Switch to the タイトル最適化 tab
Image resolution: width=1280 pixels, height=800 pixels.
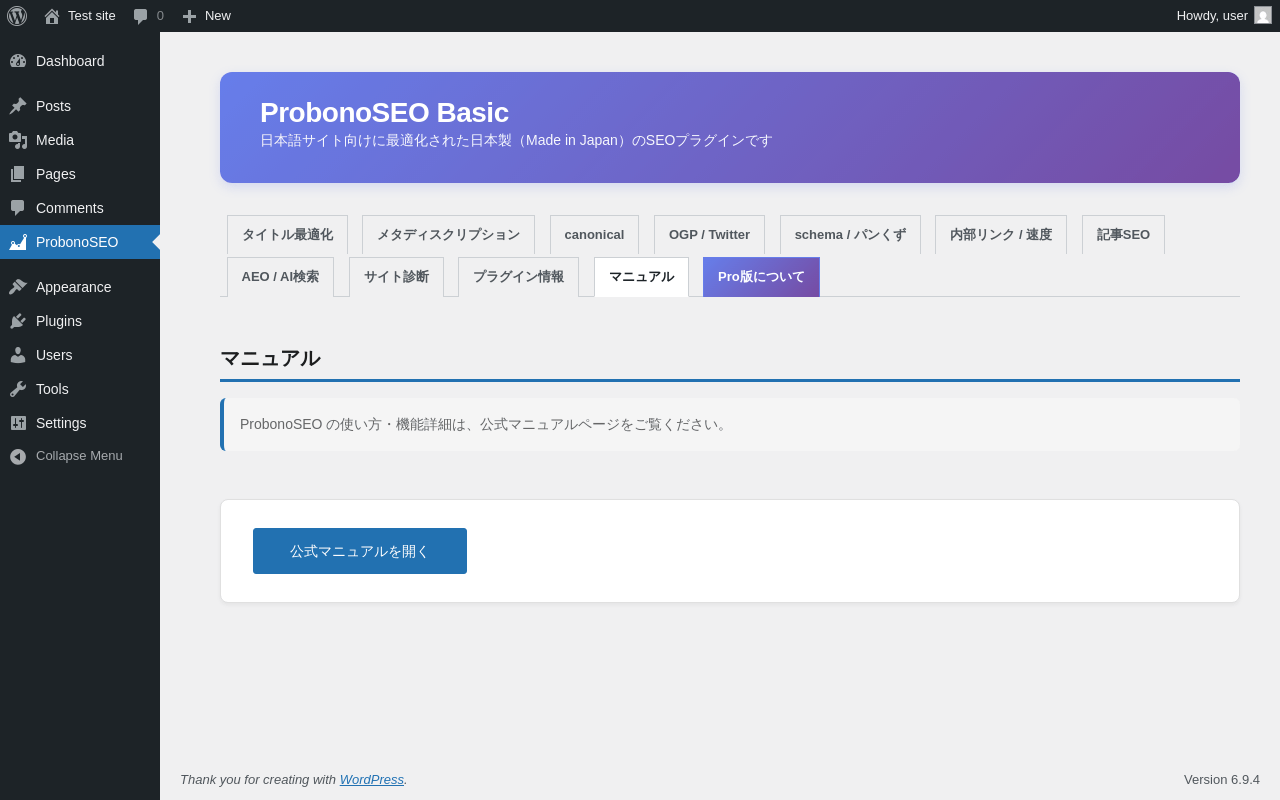tap(287, 235)
